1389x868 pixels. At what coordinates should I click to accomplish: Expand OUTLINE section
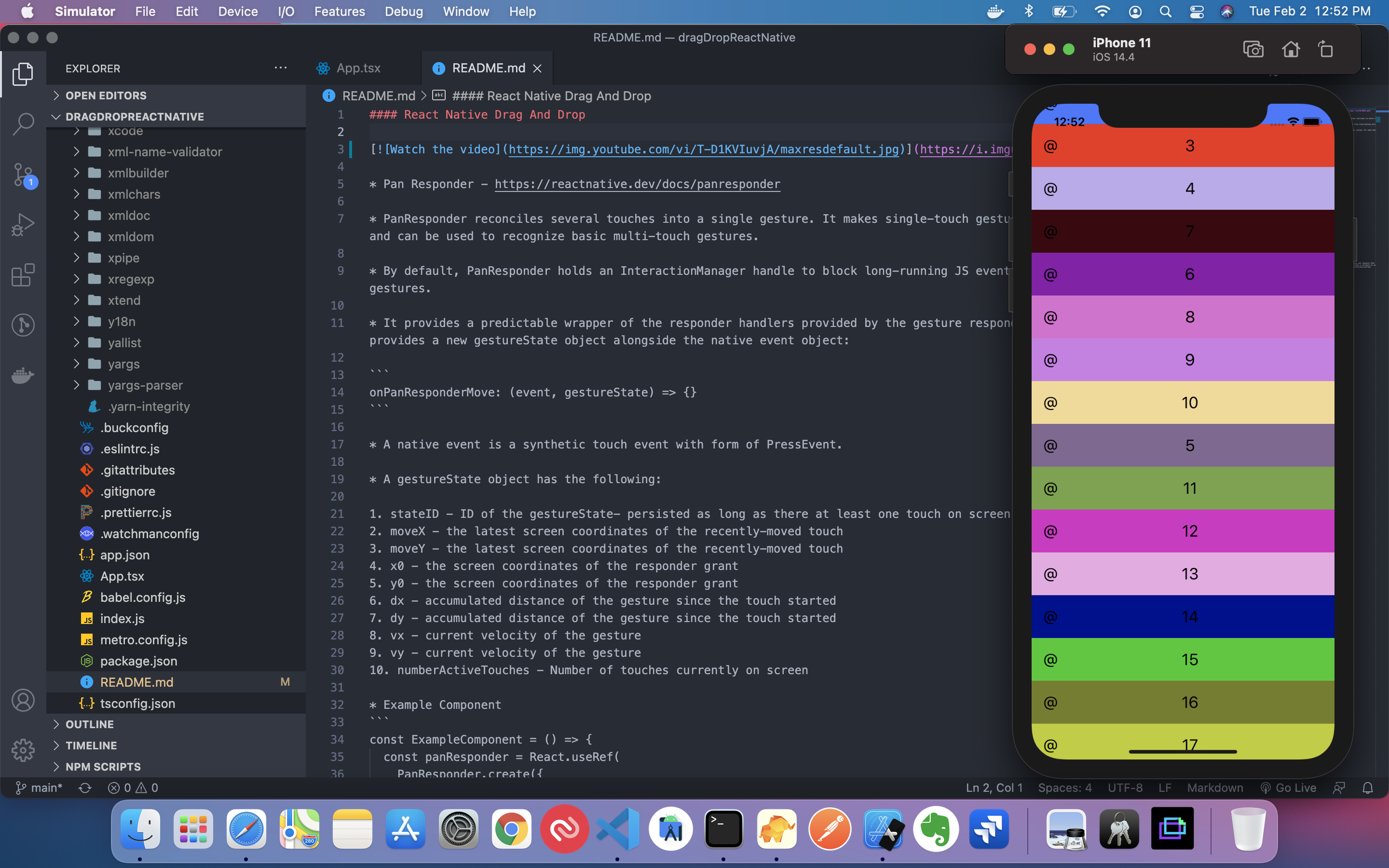tap(176, 724)
